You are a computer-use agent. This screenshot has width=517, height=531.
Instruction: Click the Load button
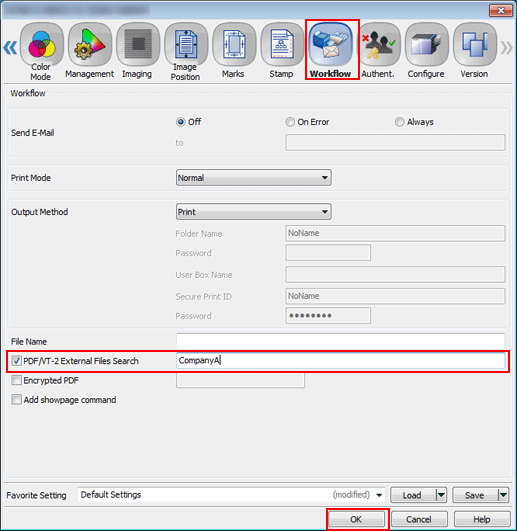tap(413, 495)
